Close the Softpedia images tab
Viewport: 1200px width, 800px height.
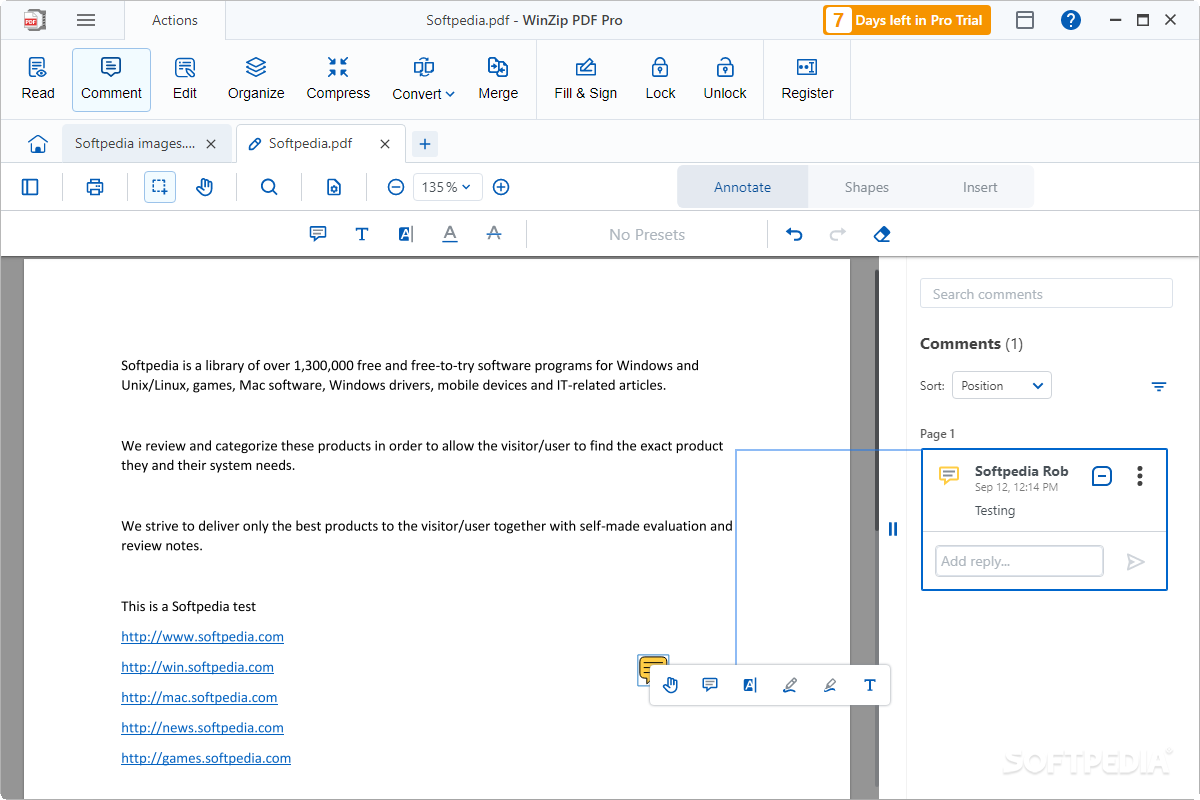tap(211, 144)
